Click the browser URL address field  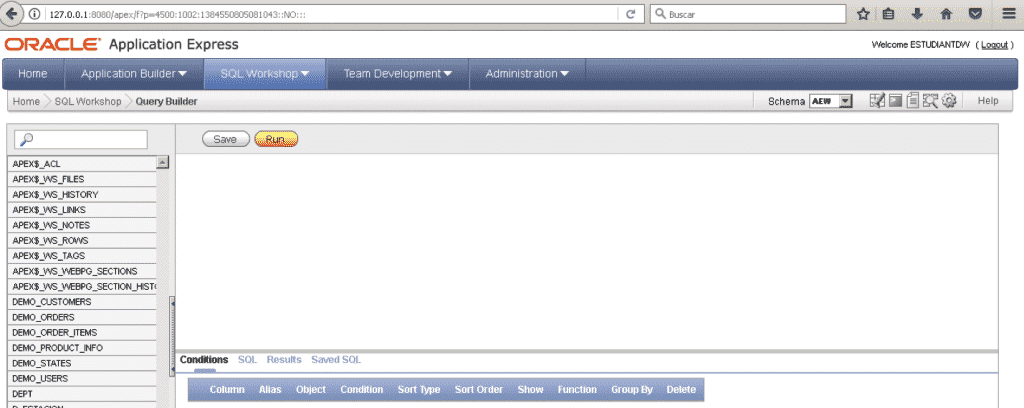[331, 14]
